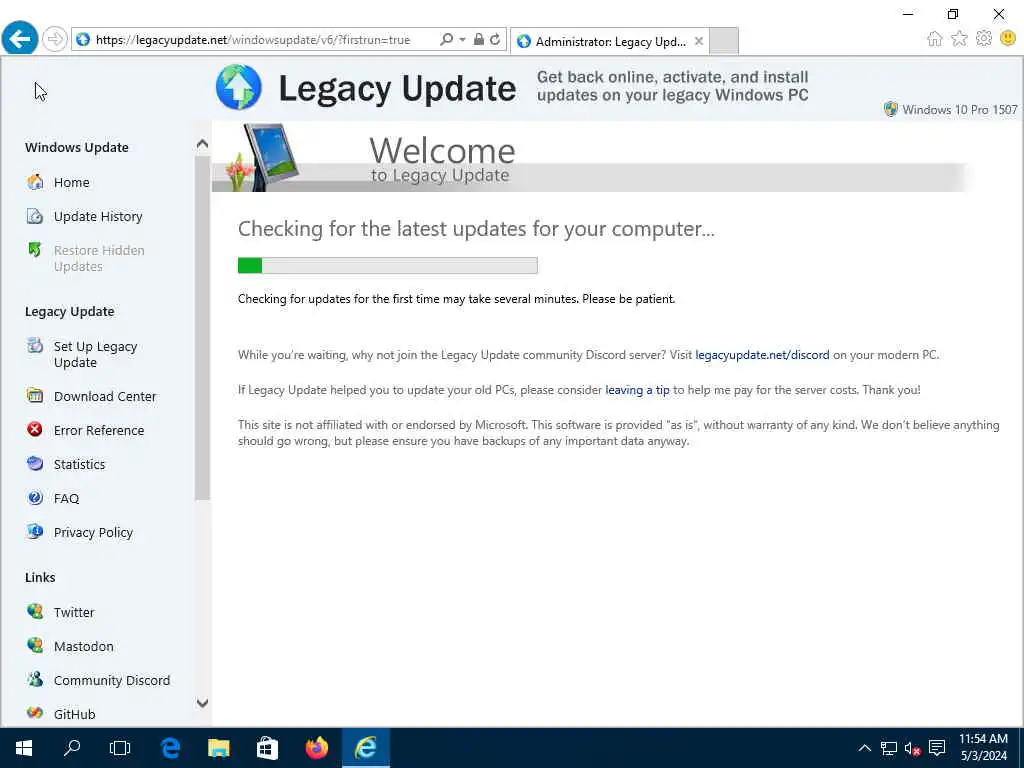Click the smiley feedback icon
This screenshot has width=1024, height=768.
pos(1008,39)
